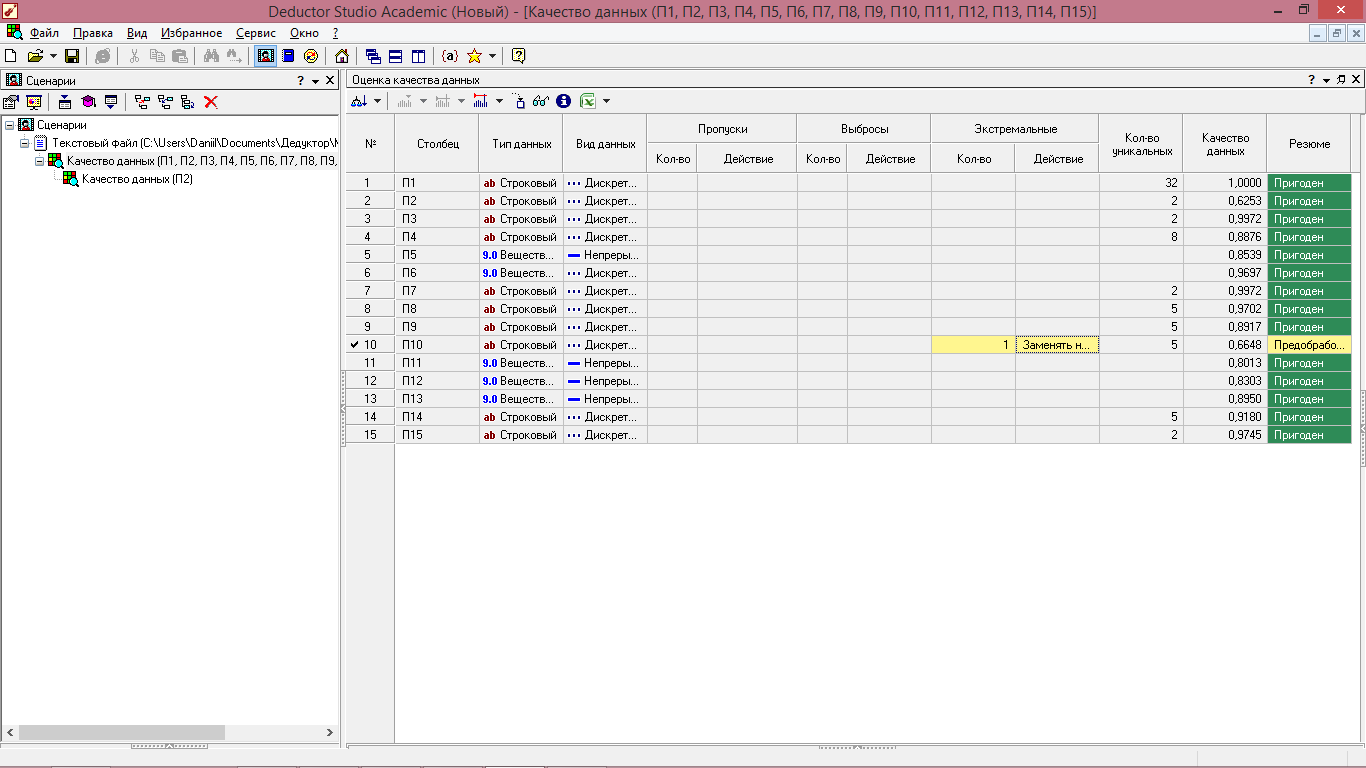Click the Save floppy disk icon

[72, 56]
